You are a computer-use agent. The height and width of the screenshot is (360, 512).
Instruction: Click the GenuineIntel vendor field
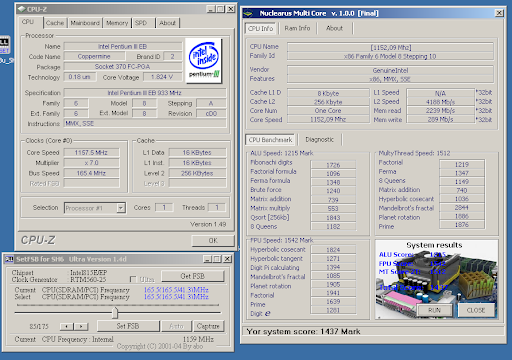[390, 70]
